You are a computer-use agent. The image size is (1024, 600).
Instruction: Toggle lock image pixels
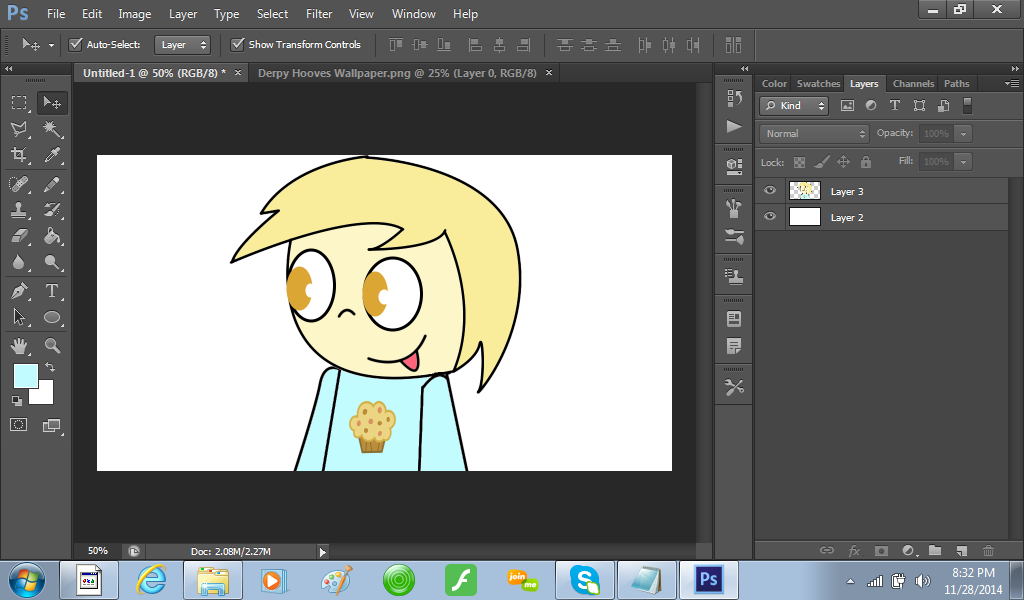coord(822,161)
